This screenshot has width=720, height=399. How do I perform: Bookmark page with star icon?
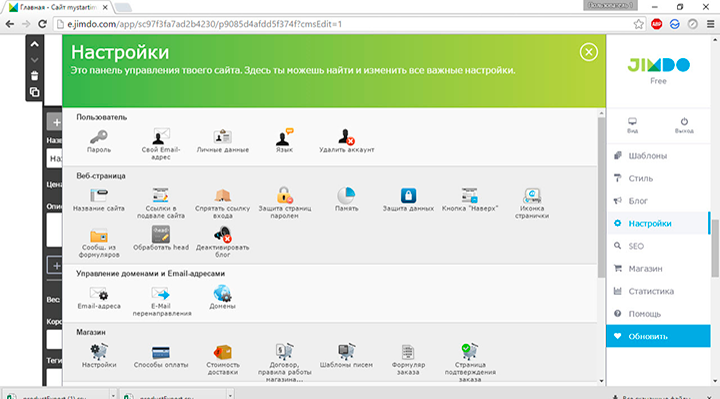tap(638, 24)
